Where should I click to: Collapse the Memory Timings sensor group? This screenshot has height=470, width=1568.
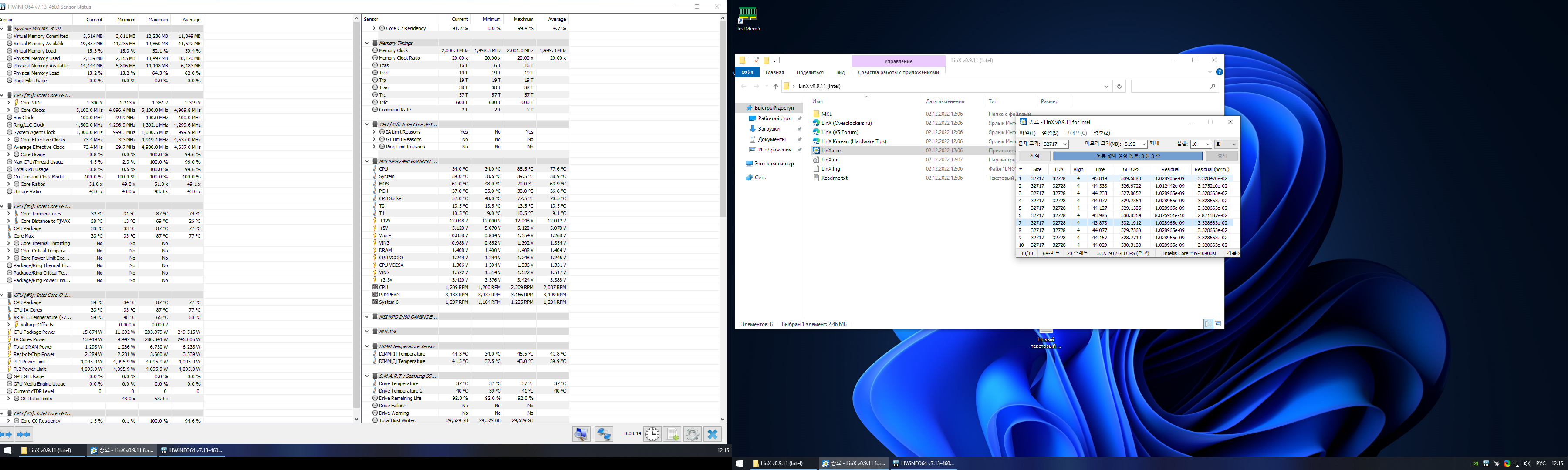point(367,43)
